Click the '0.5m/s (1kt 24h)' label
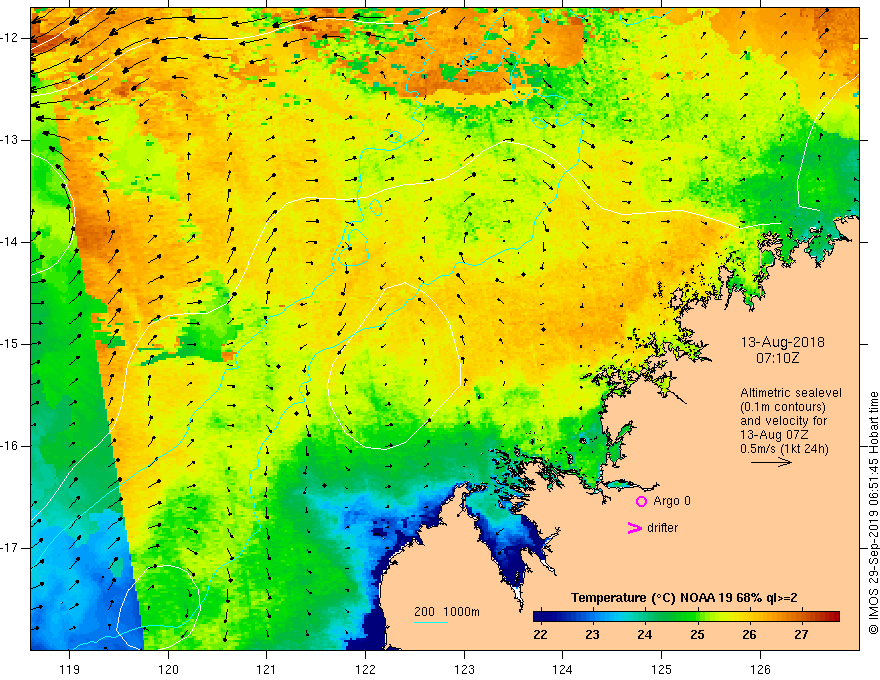 (x=784, y=449)
